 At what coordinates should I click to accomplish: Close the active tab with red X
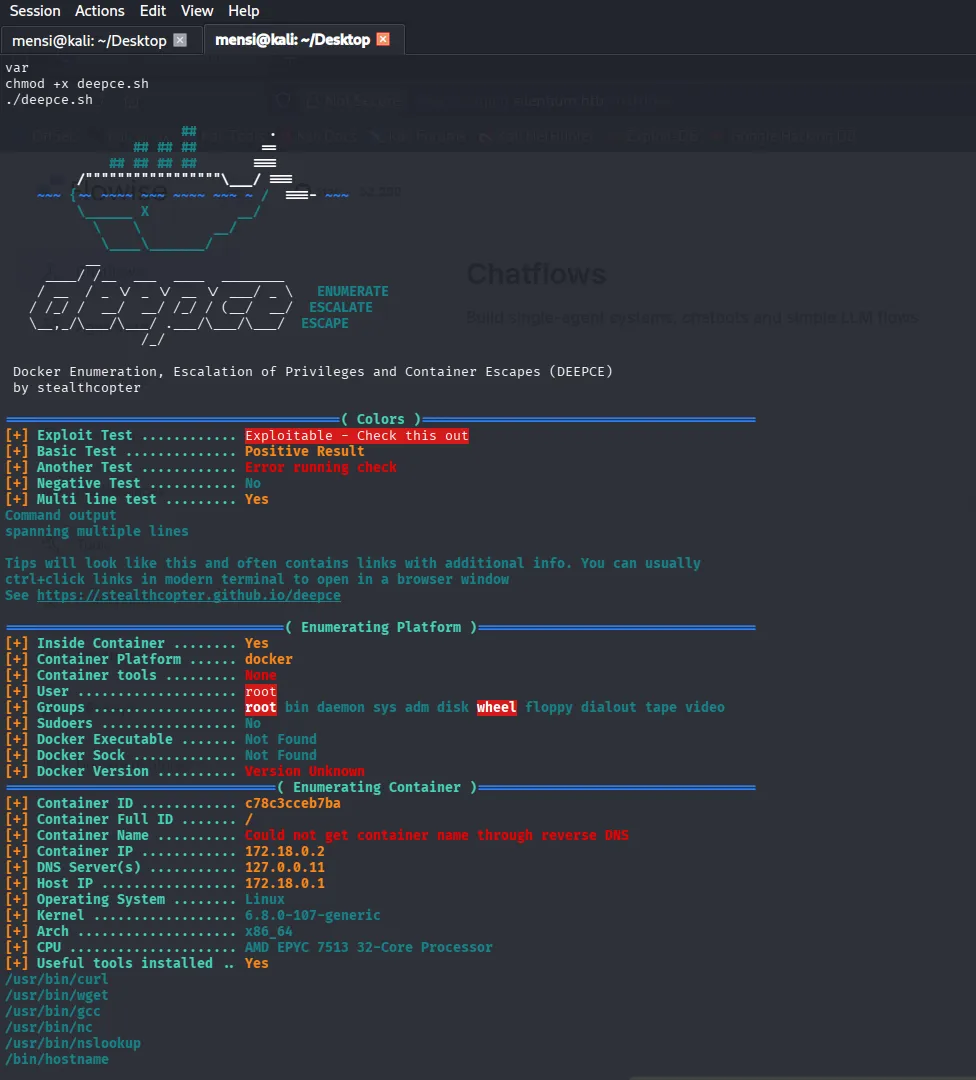[383, 39]
